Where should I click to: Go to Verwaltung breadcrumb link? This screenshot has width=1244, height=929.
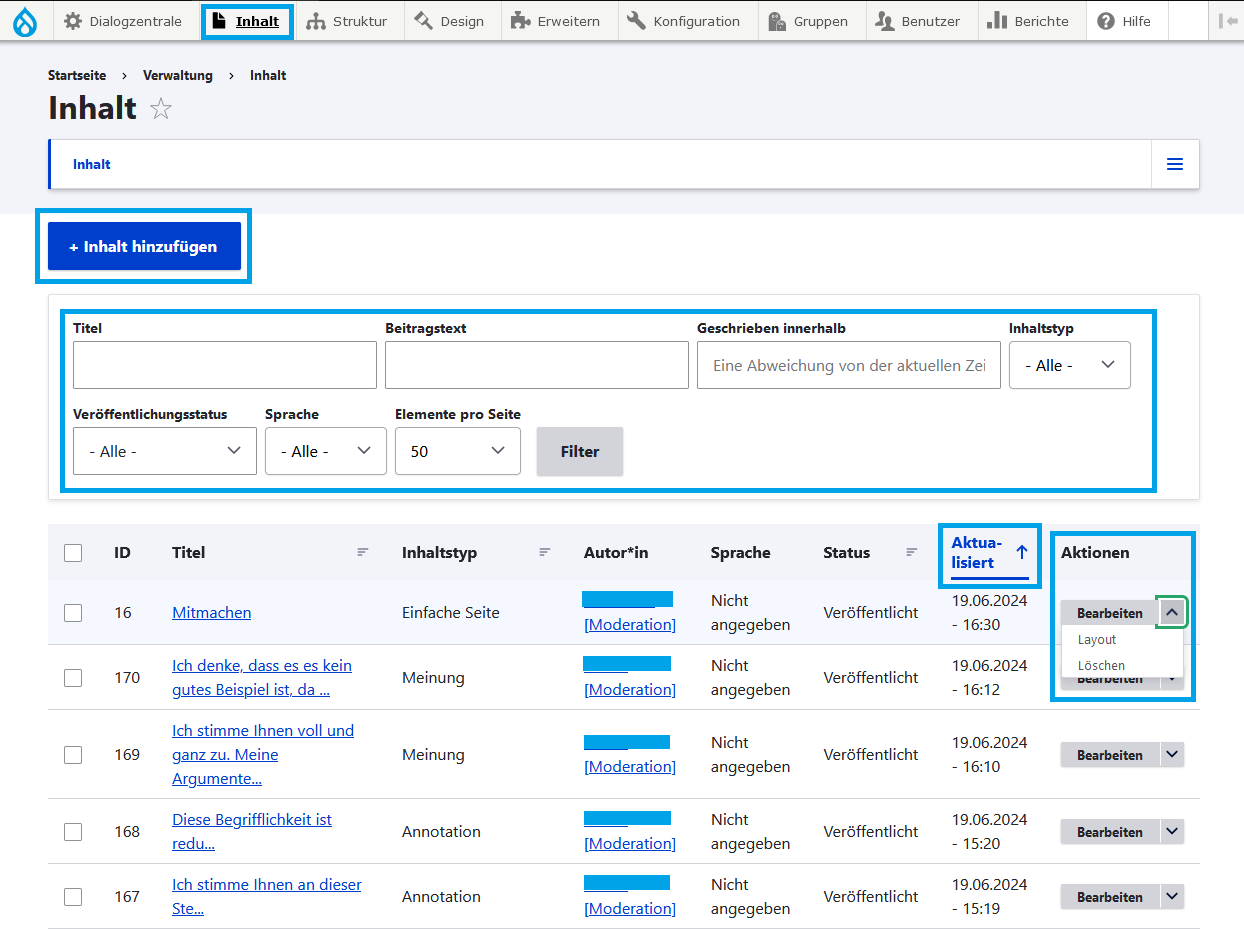178,75
